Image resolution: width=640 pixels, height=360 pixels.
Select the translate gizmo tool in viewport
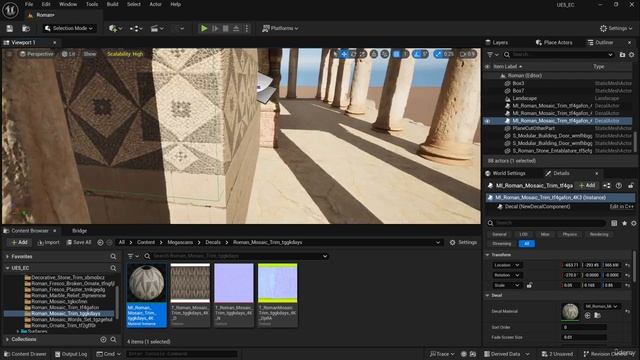pyautogui.click(x=344, y=54)
